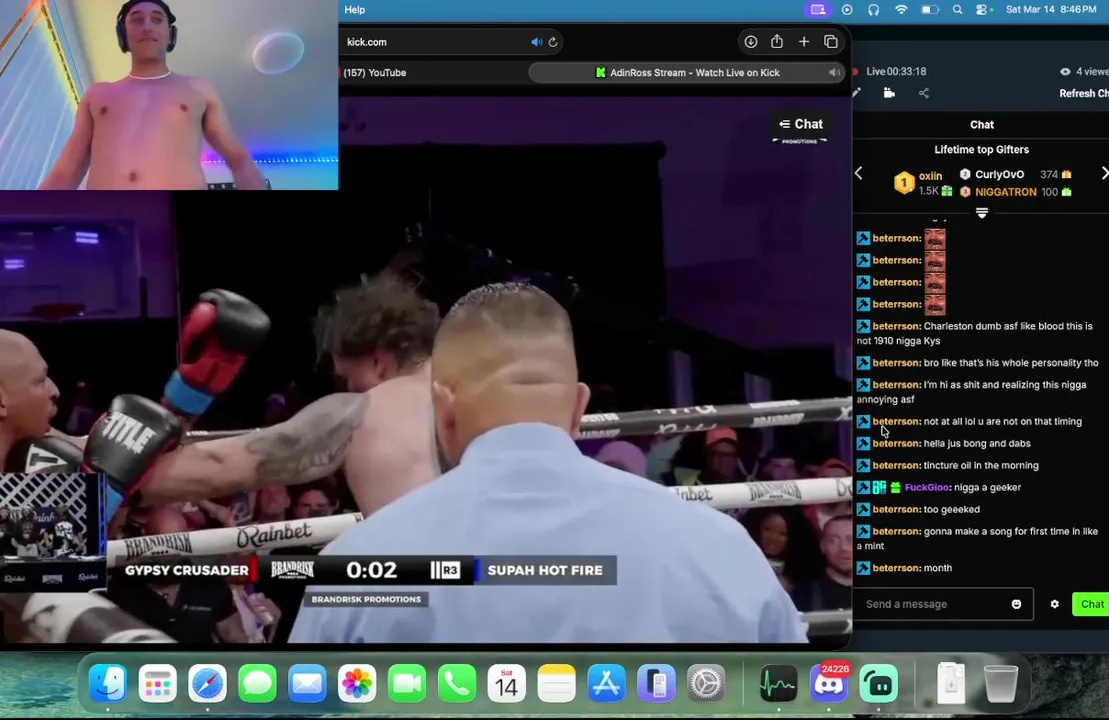Show Safari tab overview

[x=831, y=42]
